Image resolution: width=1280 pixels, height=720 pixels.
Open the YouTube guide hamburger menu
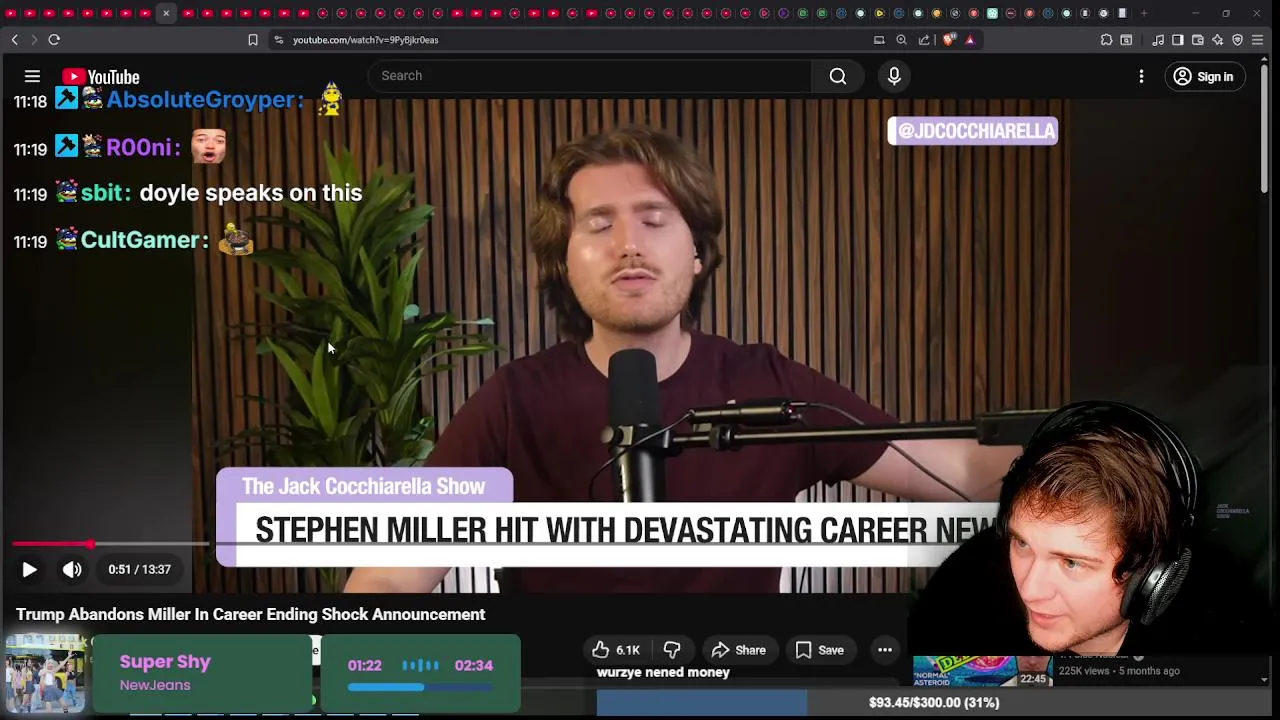pos(32,76)
